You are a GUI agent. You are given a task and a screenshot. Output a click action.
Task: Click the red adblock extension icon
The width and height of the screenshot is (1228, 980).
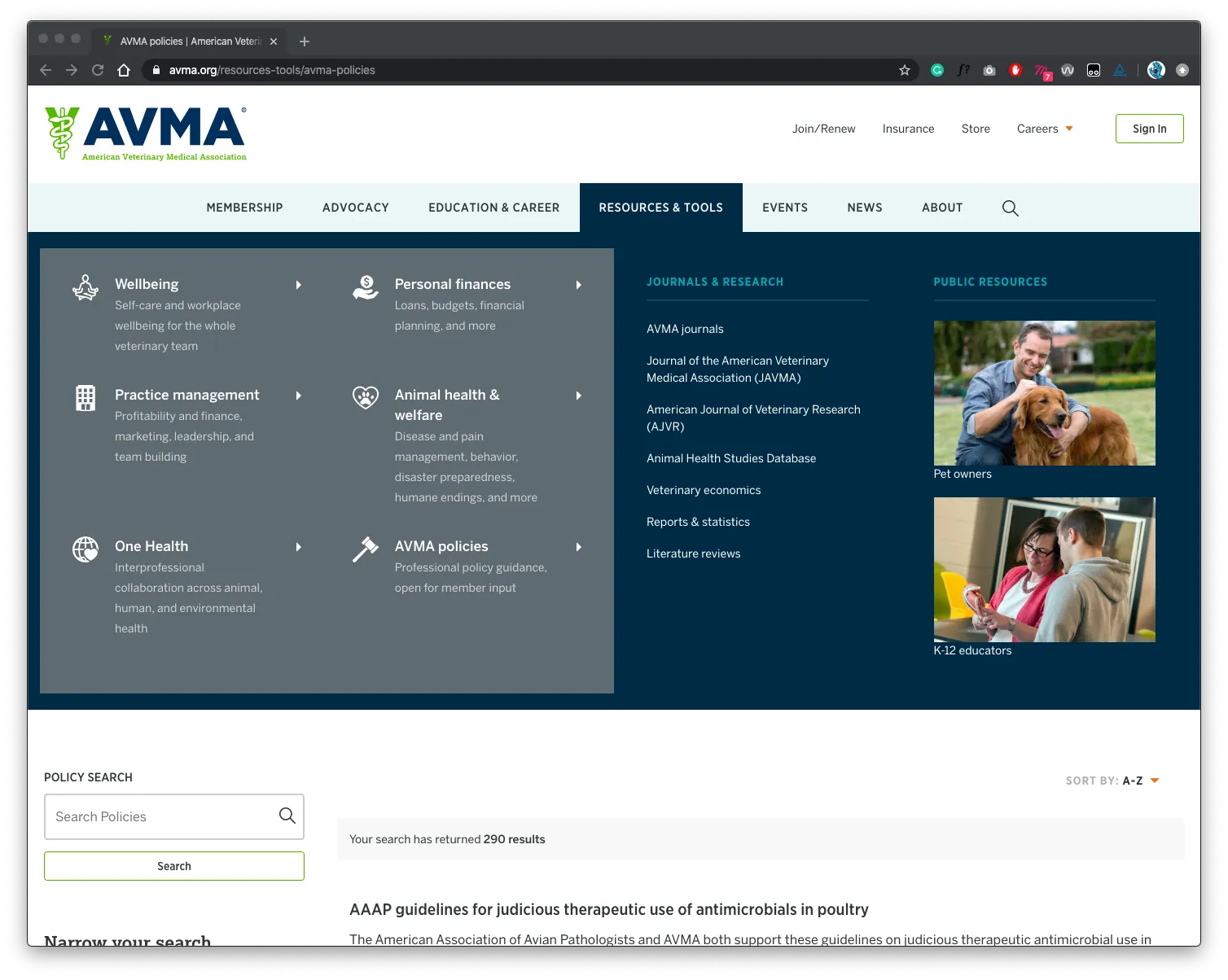pyautogui.click(x=1015, y=70)
